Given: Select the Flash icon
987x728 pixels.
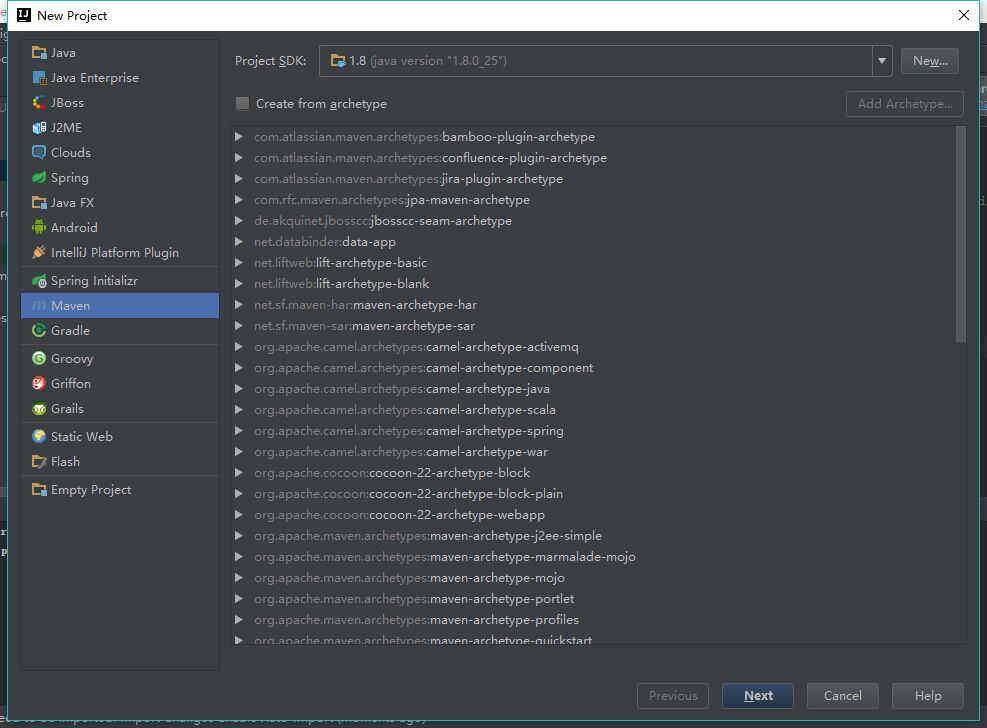Looking at the screenshot, I should [39, 462].
